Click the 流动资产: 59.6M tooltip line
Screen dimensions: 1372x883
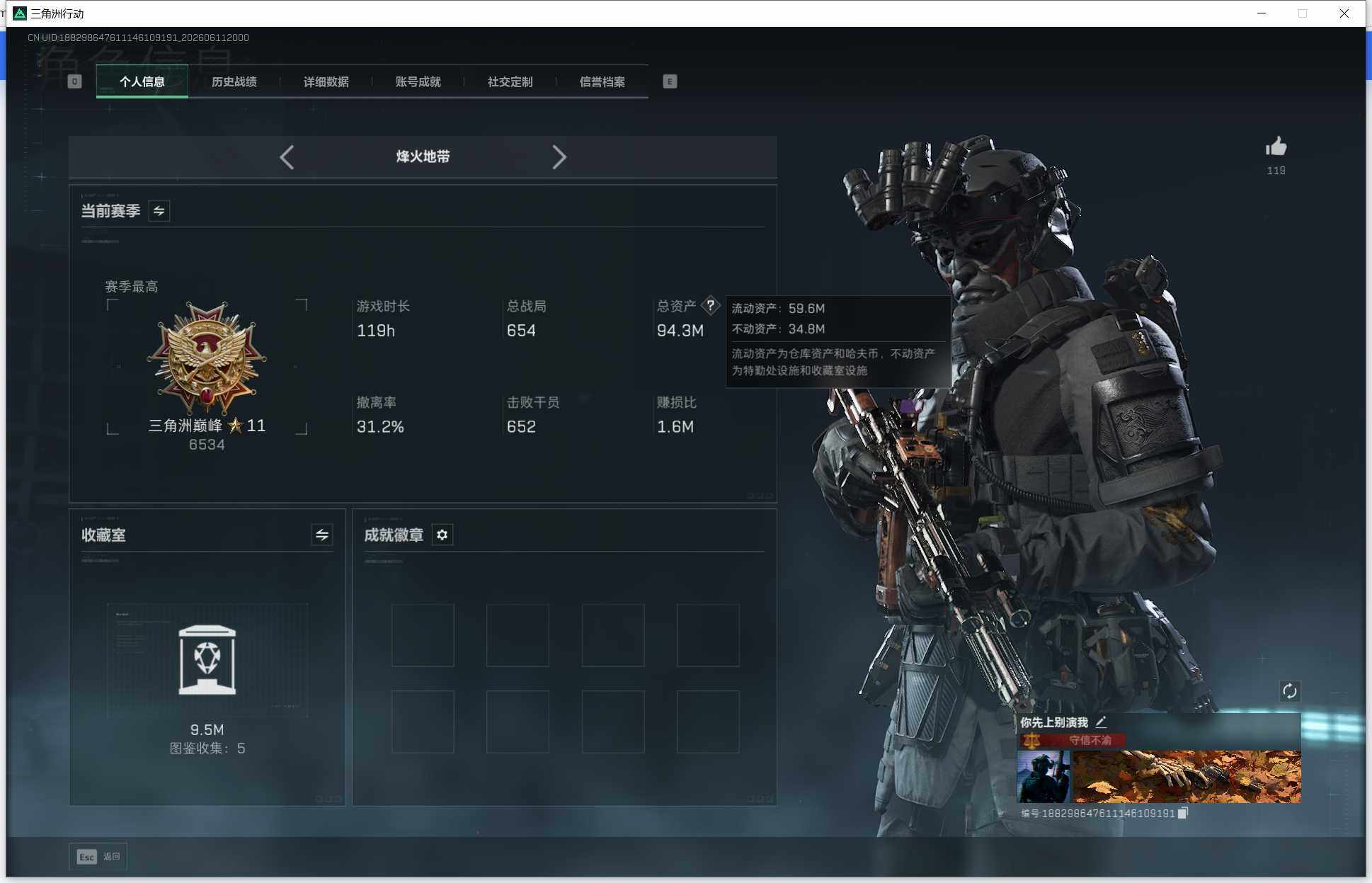point(778,309)
